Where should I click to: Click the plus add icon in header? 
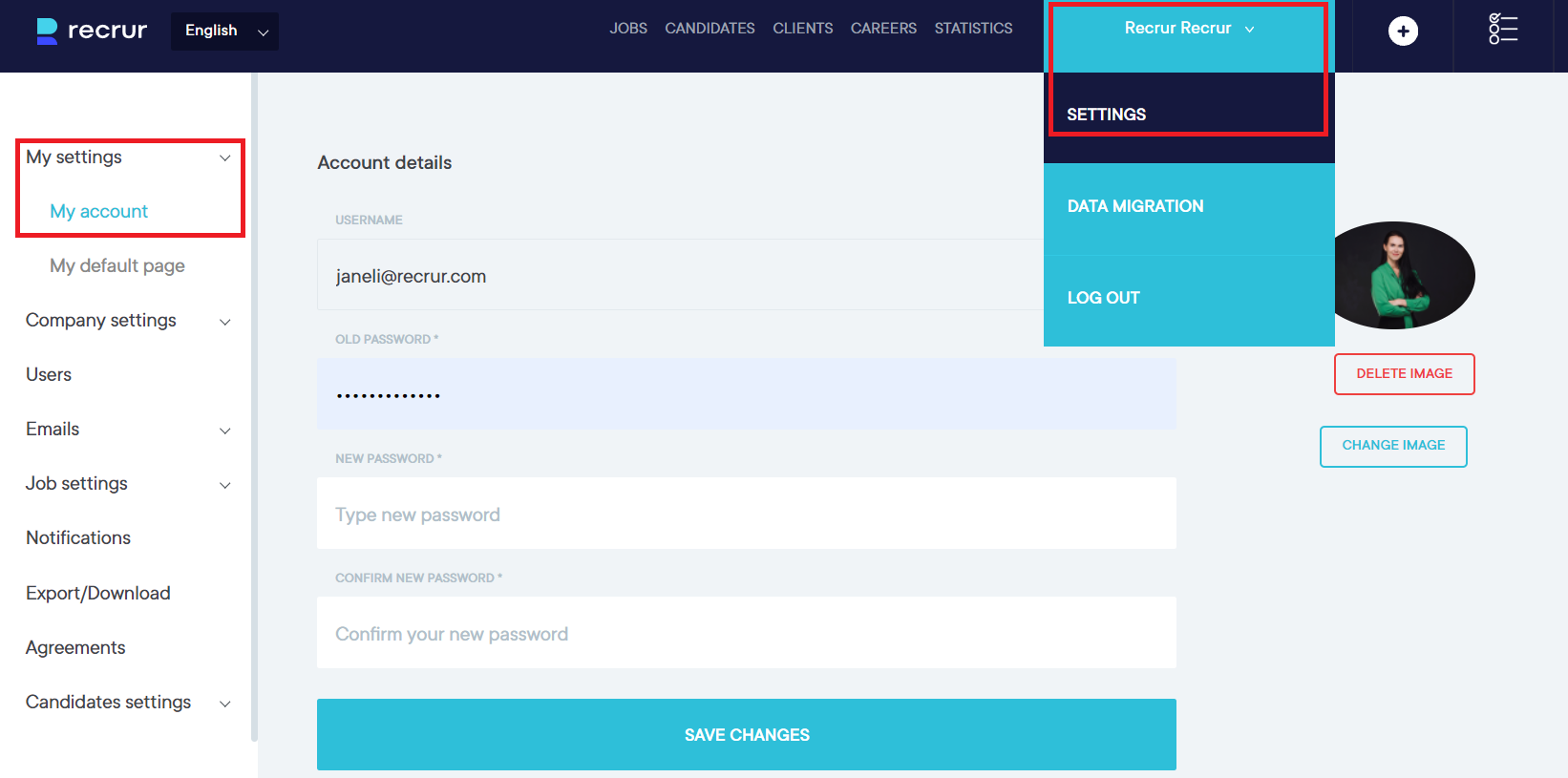1402,32
